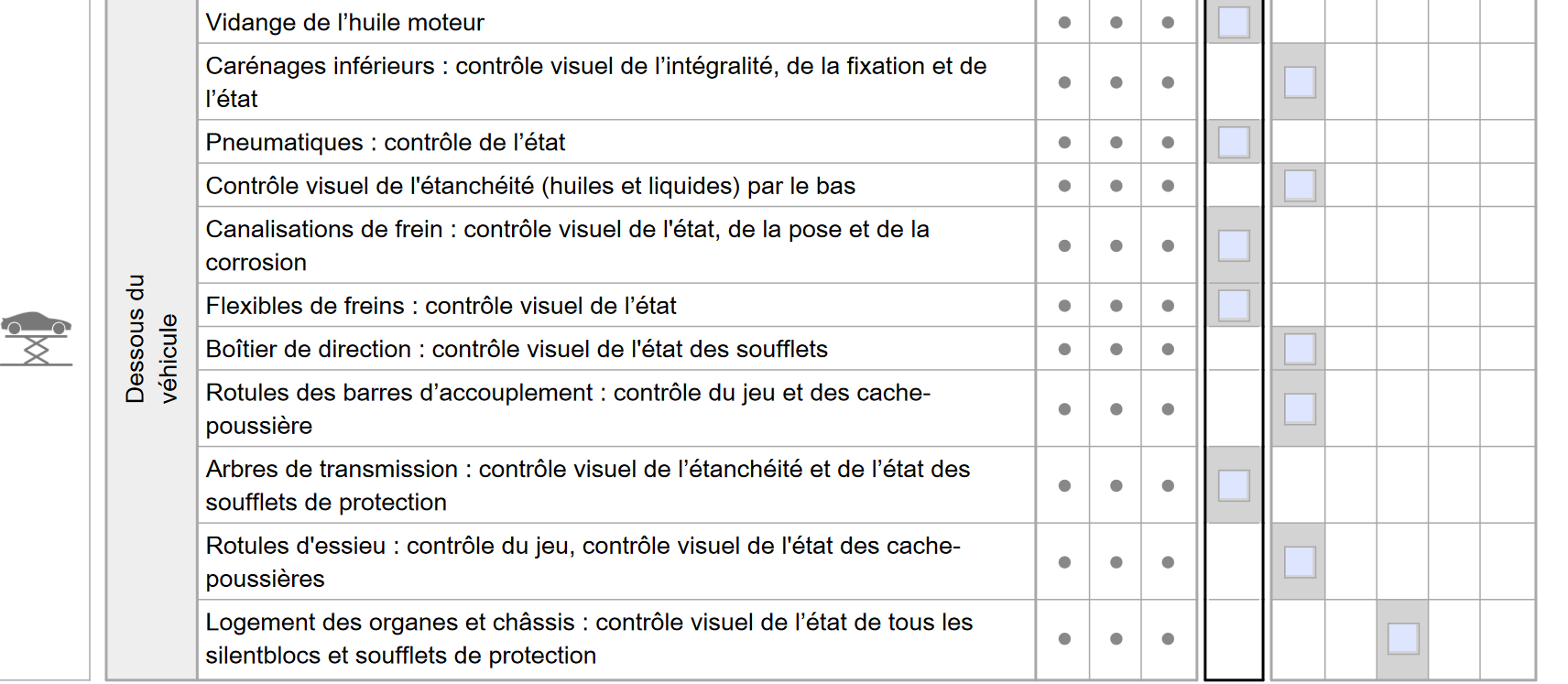1568x684 pixels.
Task: Tick the Carénages inférieurs checkbox
Action: [x=1300, y=82]
